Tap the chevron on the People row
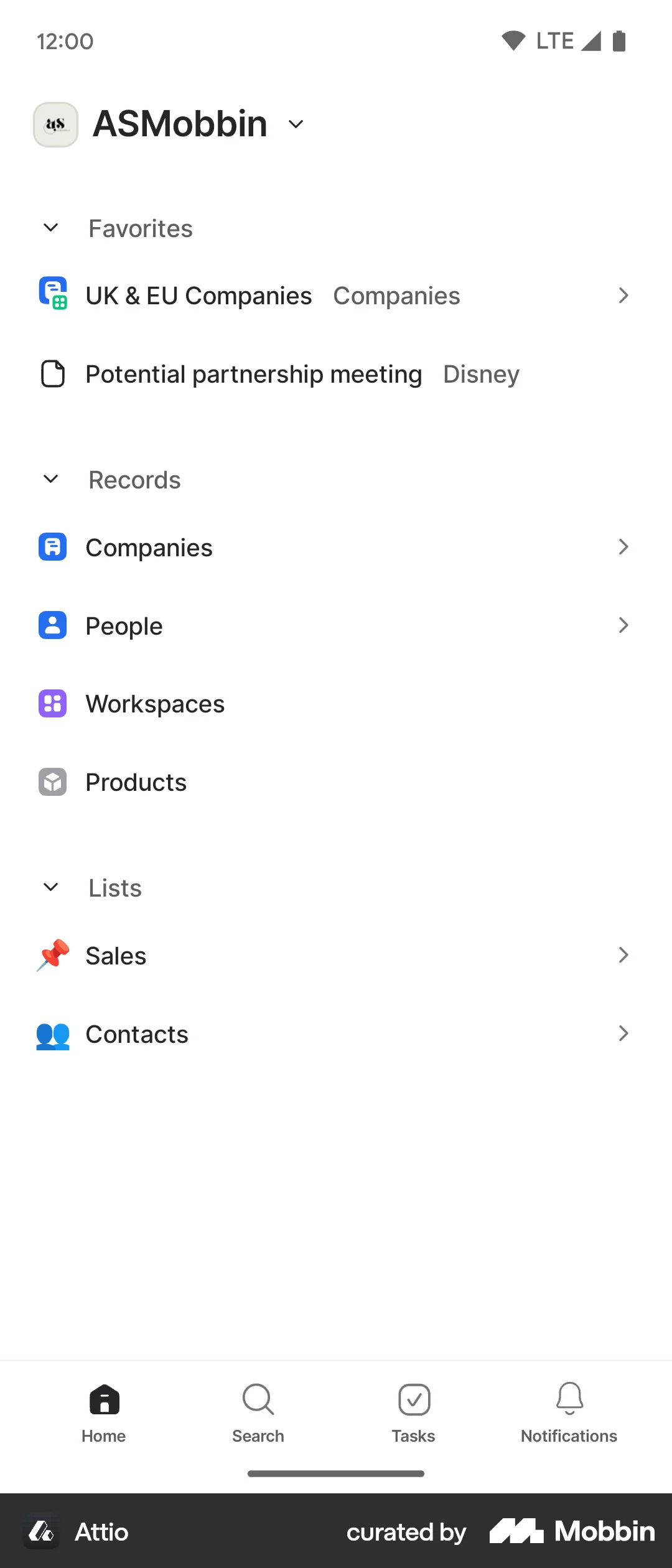Image resolution: width=672 pixels, height=1568 pixels. pos(623,625)
